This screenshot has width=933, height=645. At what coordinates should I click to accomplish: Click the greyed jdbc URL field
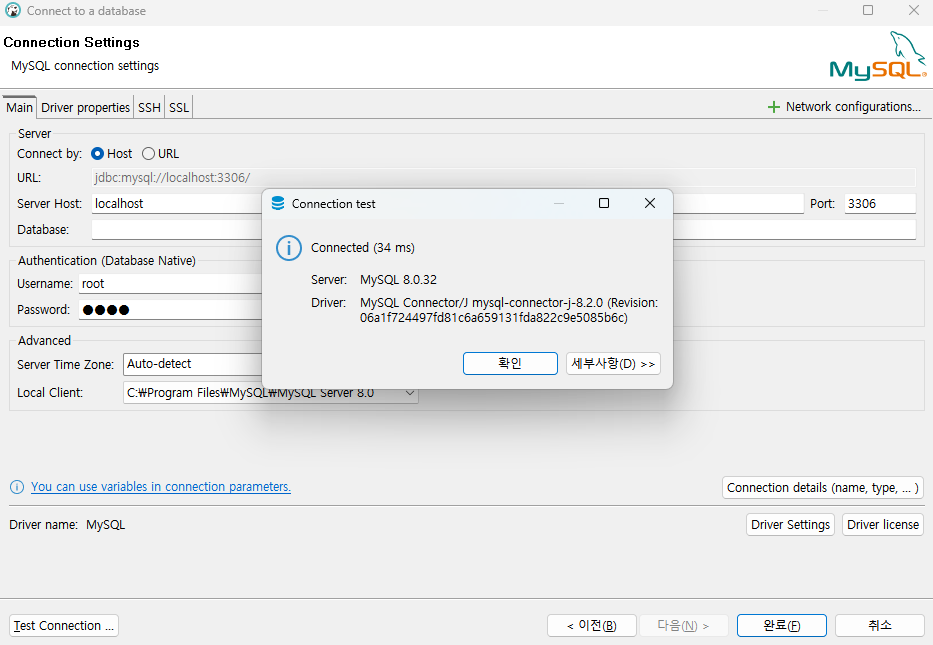[503, 178]
